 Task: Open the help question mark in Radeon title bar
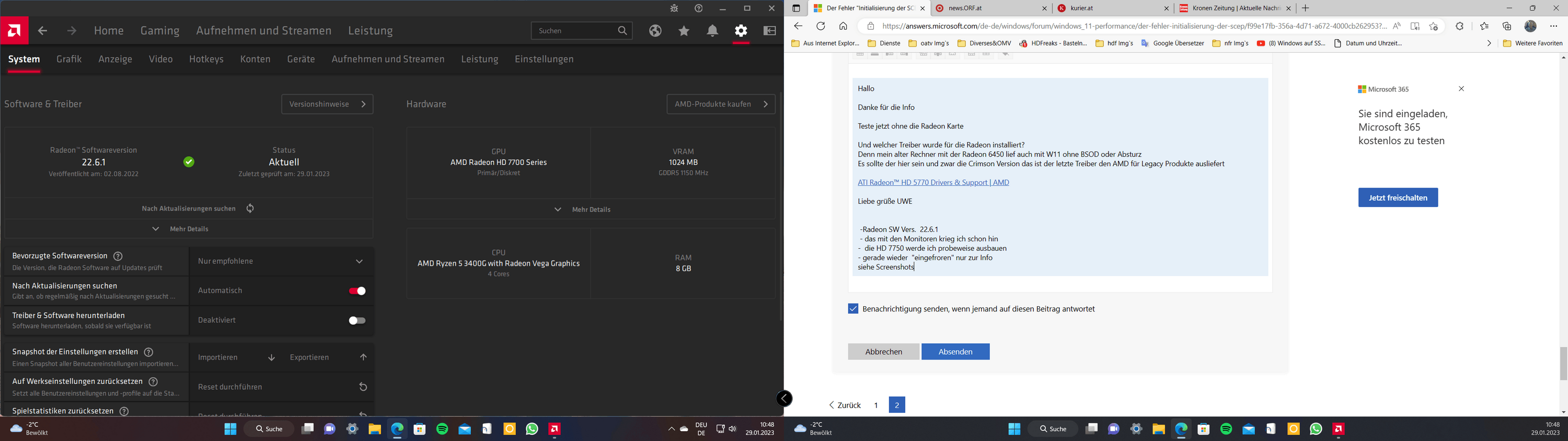point(699,8)
